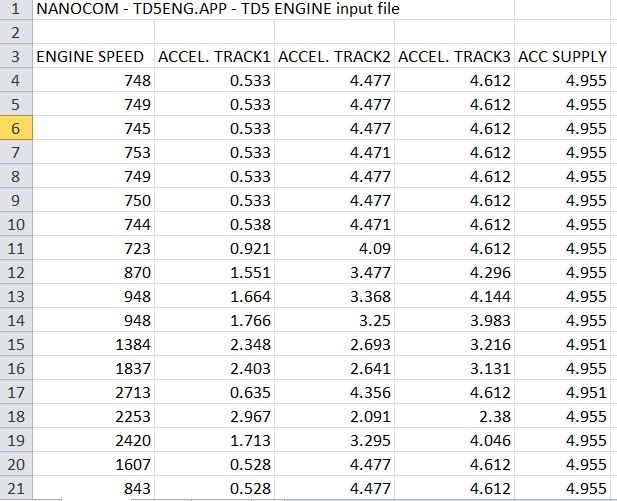Click row header 21

coord(16,488)
